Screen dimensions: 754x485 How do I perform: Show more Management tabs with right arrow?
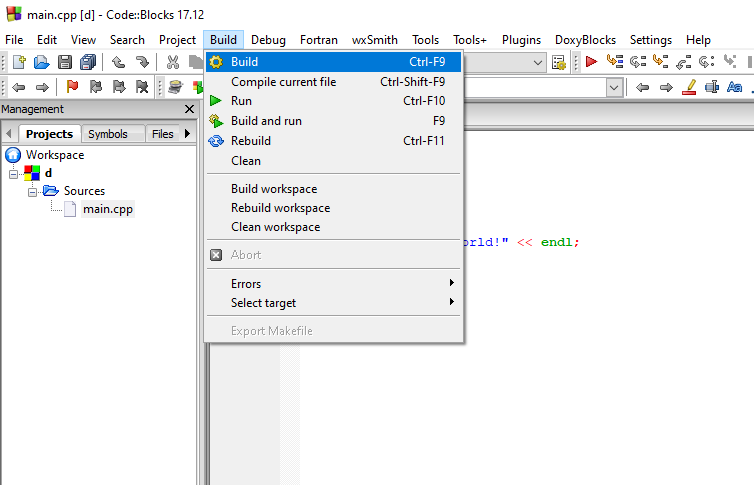click(x=188, y=133)
